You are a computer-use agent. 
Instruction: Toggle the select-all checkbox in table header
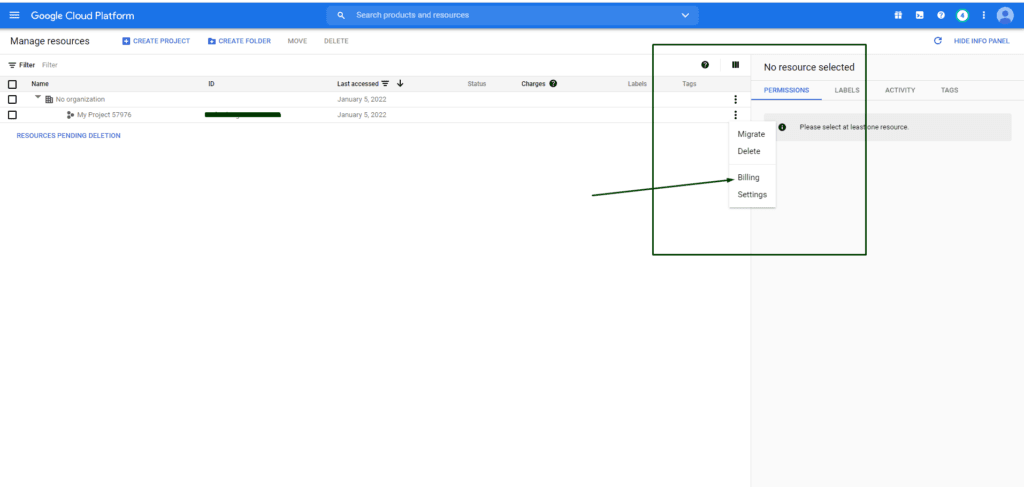[12, 84]
